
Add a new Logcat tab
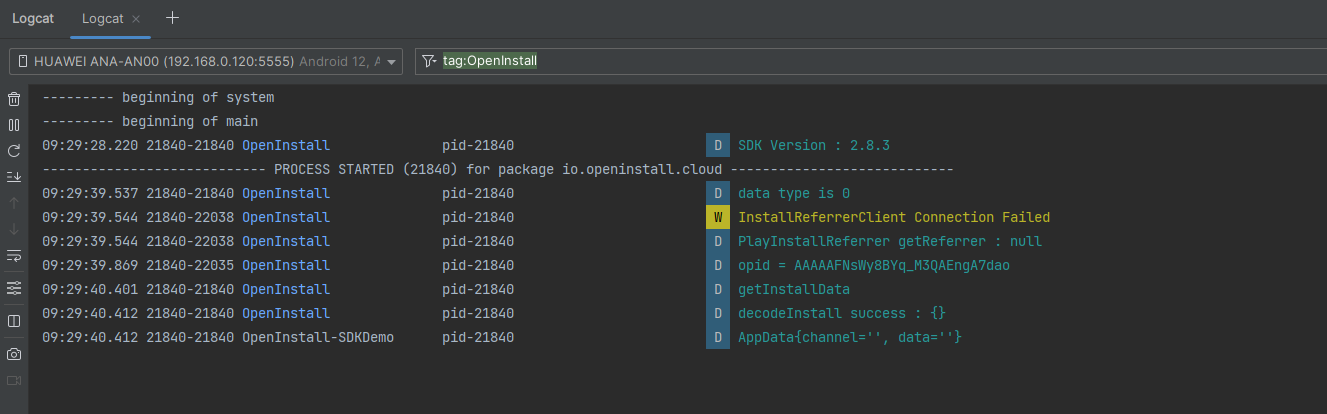pyautogui.click(x=172, y=18)
